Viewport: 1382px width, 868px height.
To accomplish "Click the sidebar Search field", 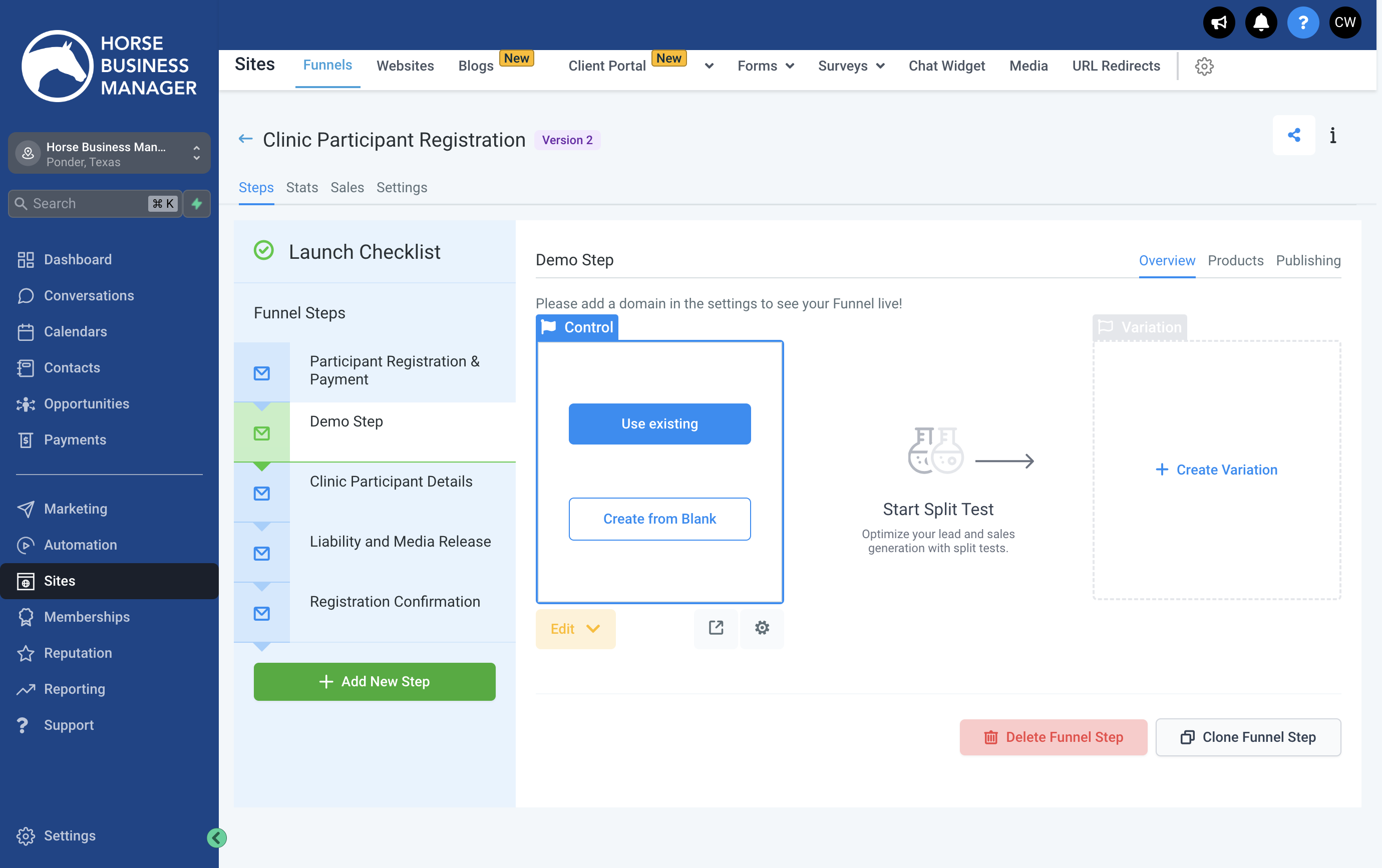I will [x=95, y=204].
